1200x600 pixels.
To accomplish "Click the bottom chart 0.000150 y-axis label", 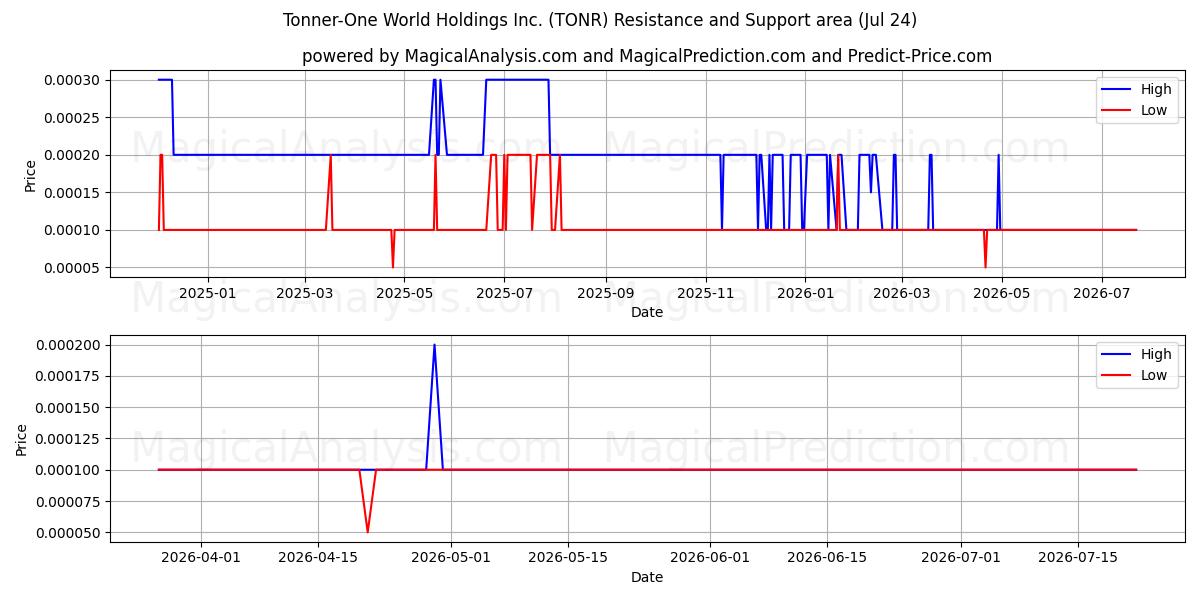I will [x=67, y=408].
